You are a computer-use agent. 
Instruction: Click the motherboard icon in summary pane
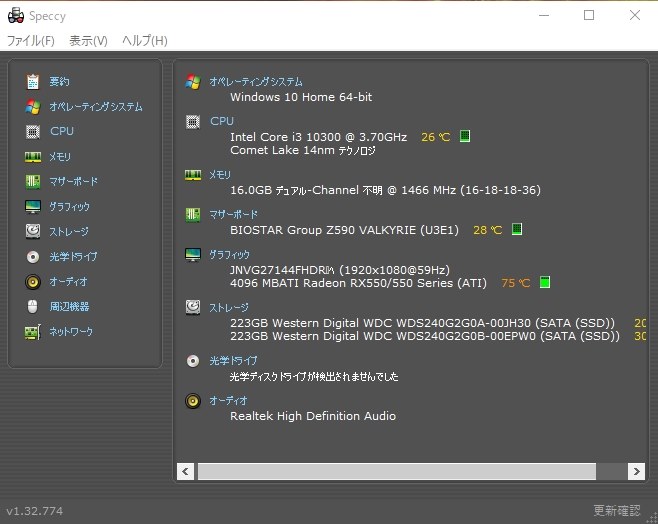tap(193, 215)
